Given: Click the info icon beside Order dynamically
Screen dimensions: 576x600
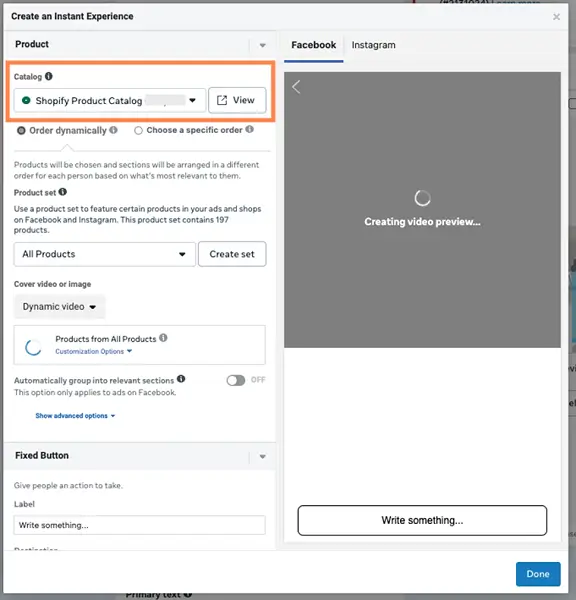Looking at the screenshot, I should 113,130.
